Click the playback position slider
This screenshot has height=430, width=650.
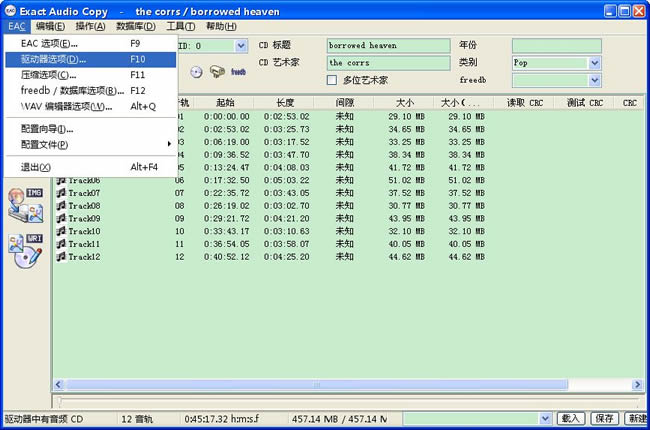tap(60, 401)
